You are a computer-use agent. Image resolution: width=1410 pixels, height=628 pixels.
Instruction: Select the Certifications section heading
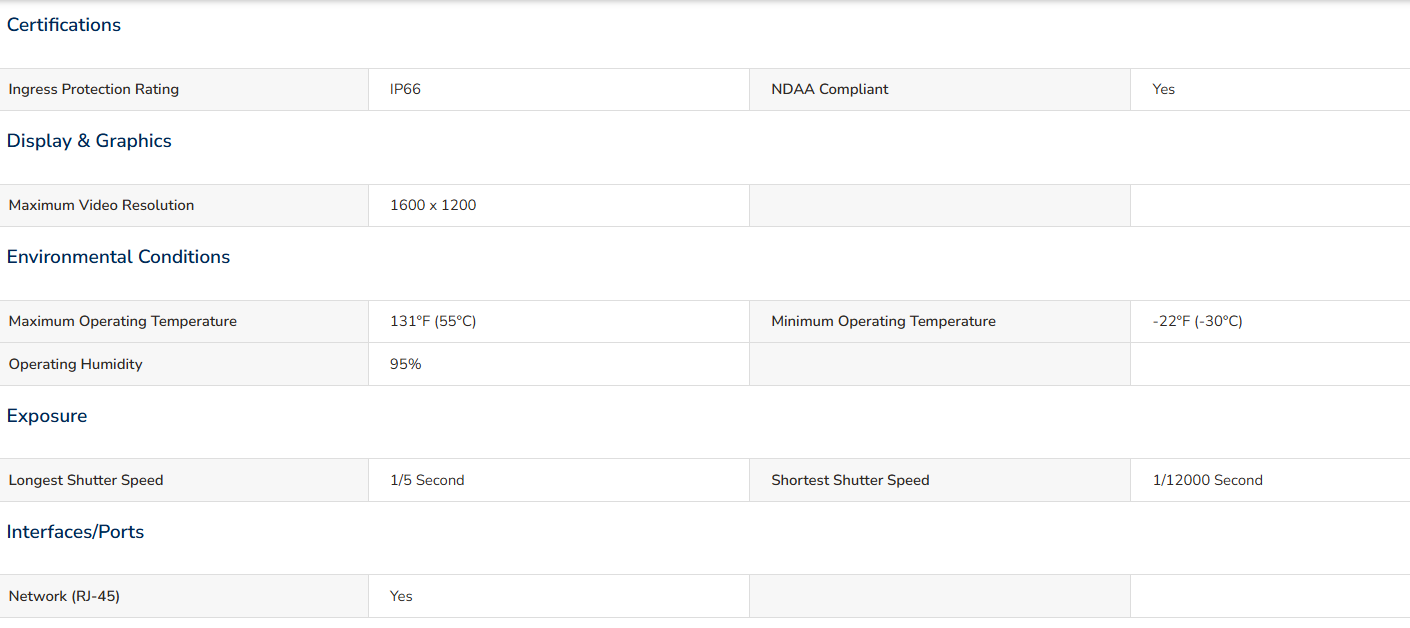(64, 25)
